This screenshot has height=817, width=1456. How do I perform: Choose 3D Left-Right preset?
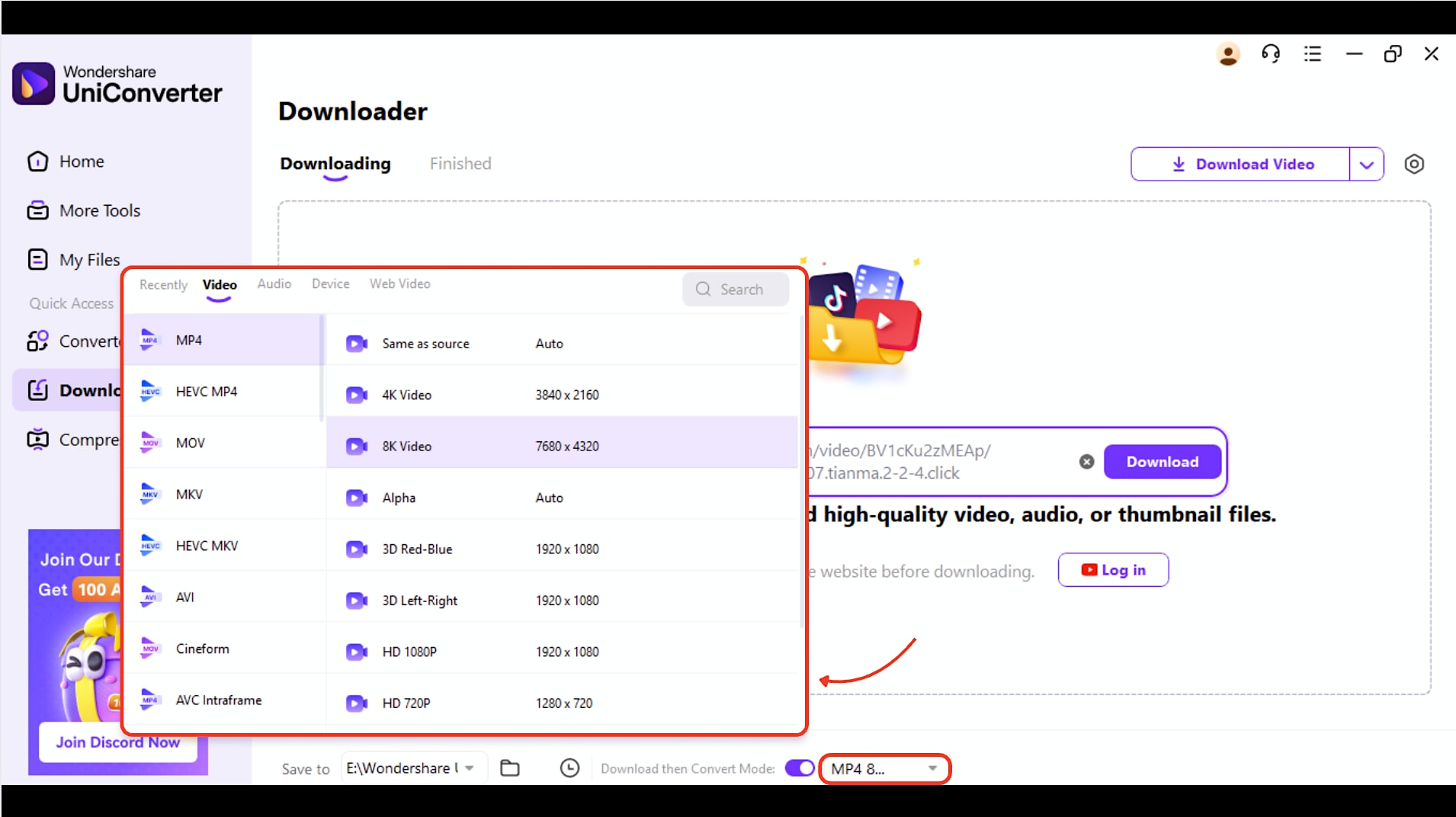click(562, 601)
